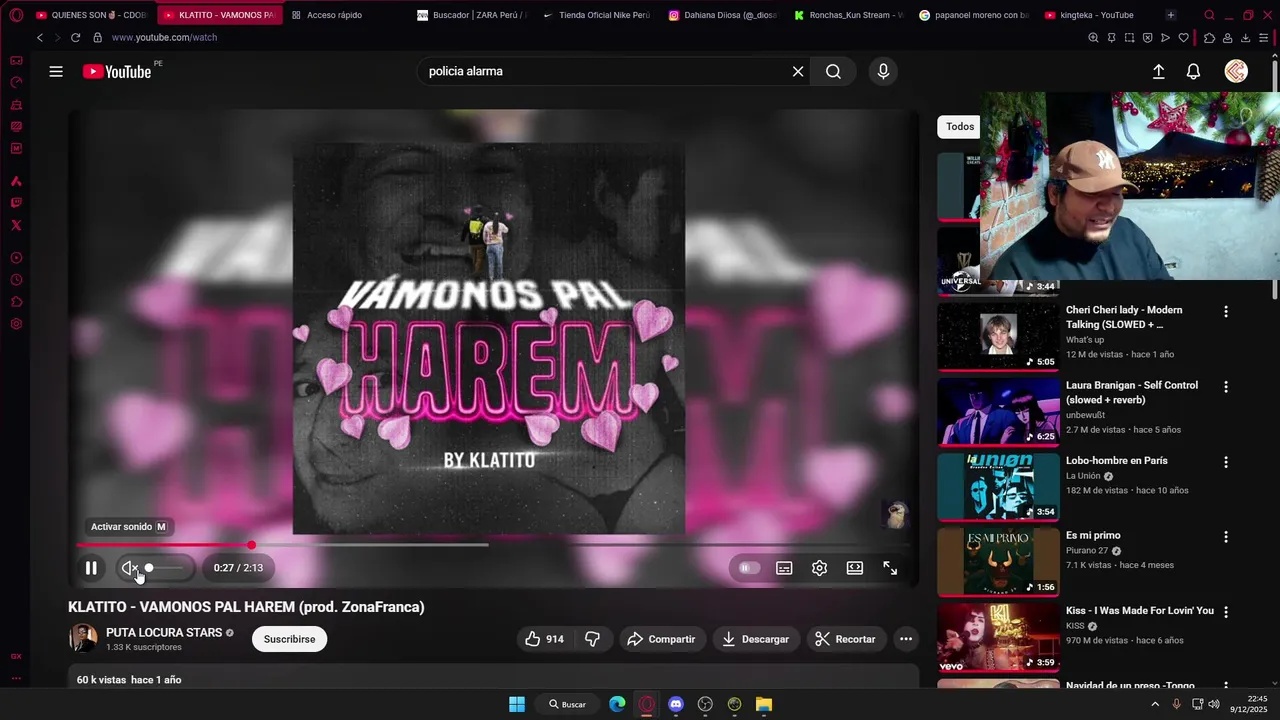Switch to 'Buscador | ZARA Perú' tab

click(x=471, y=15)
